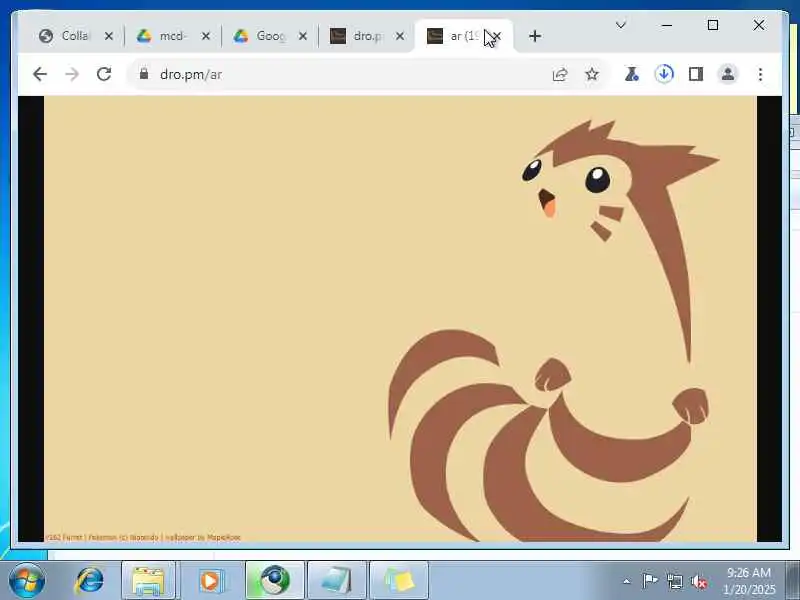Click the forward navigation arrow
Image resolution: width=800 pixels, height=600 pixels.
coord(72,74)
